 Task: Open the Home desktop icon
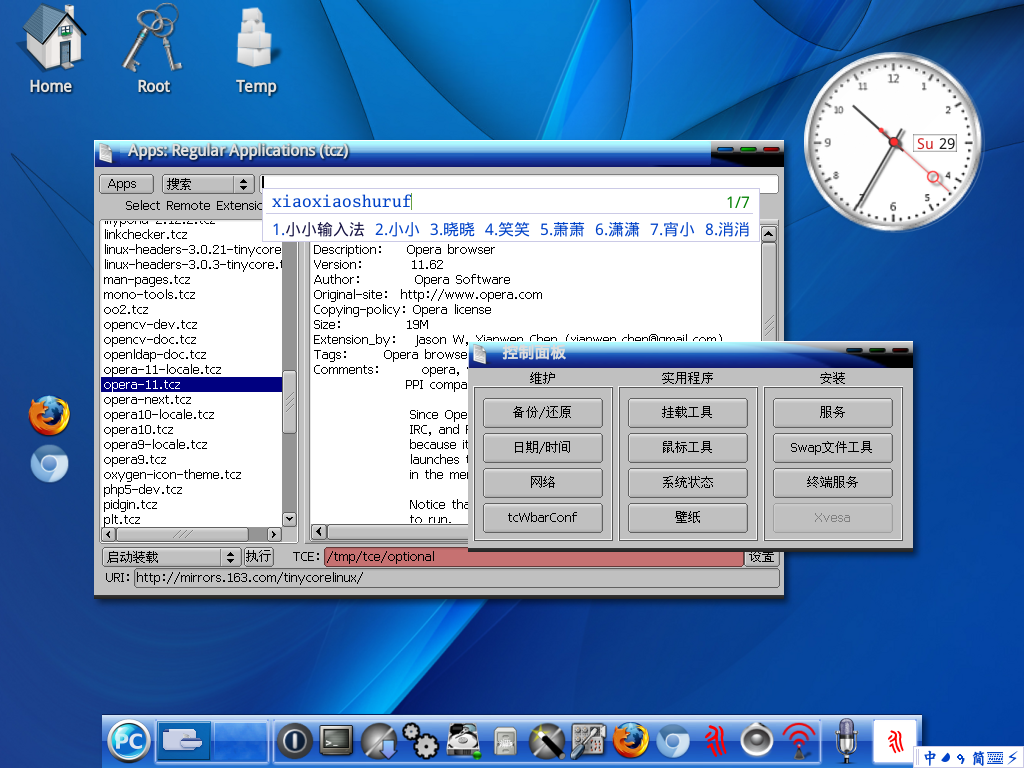coord(52,49)
